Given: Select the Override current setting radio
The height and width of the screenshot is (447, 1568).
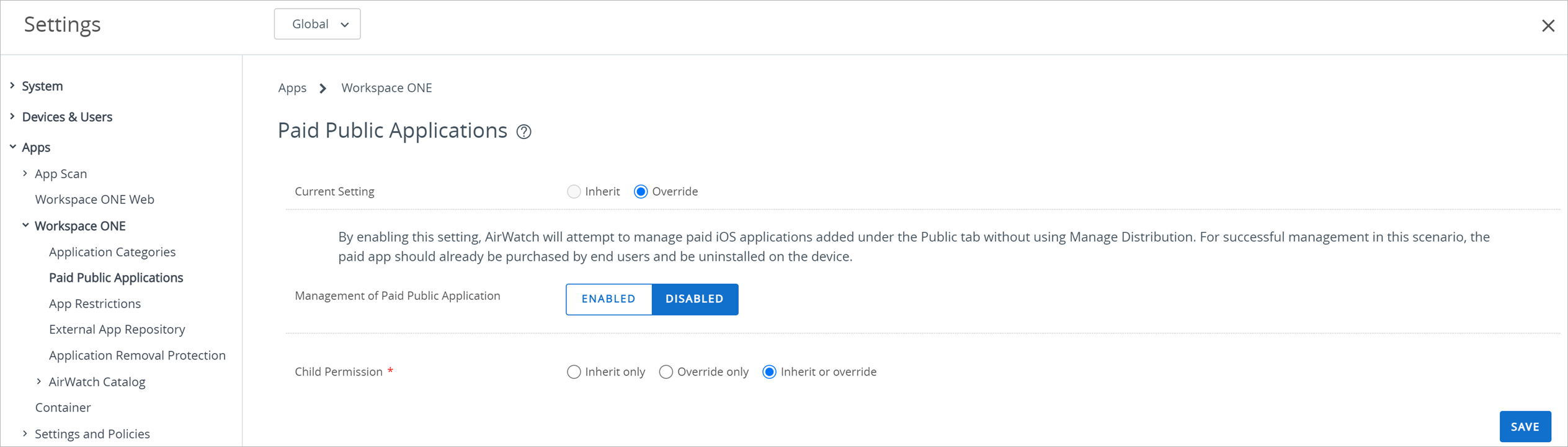Looking at the screenshot, I should point(641,191).
